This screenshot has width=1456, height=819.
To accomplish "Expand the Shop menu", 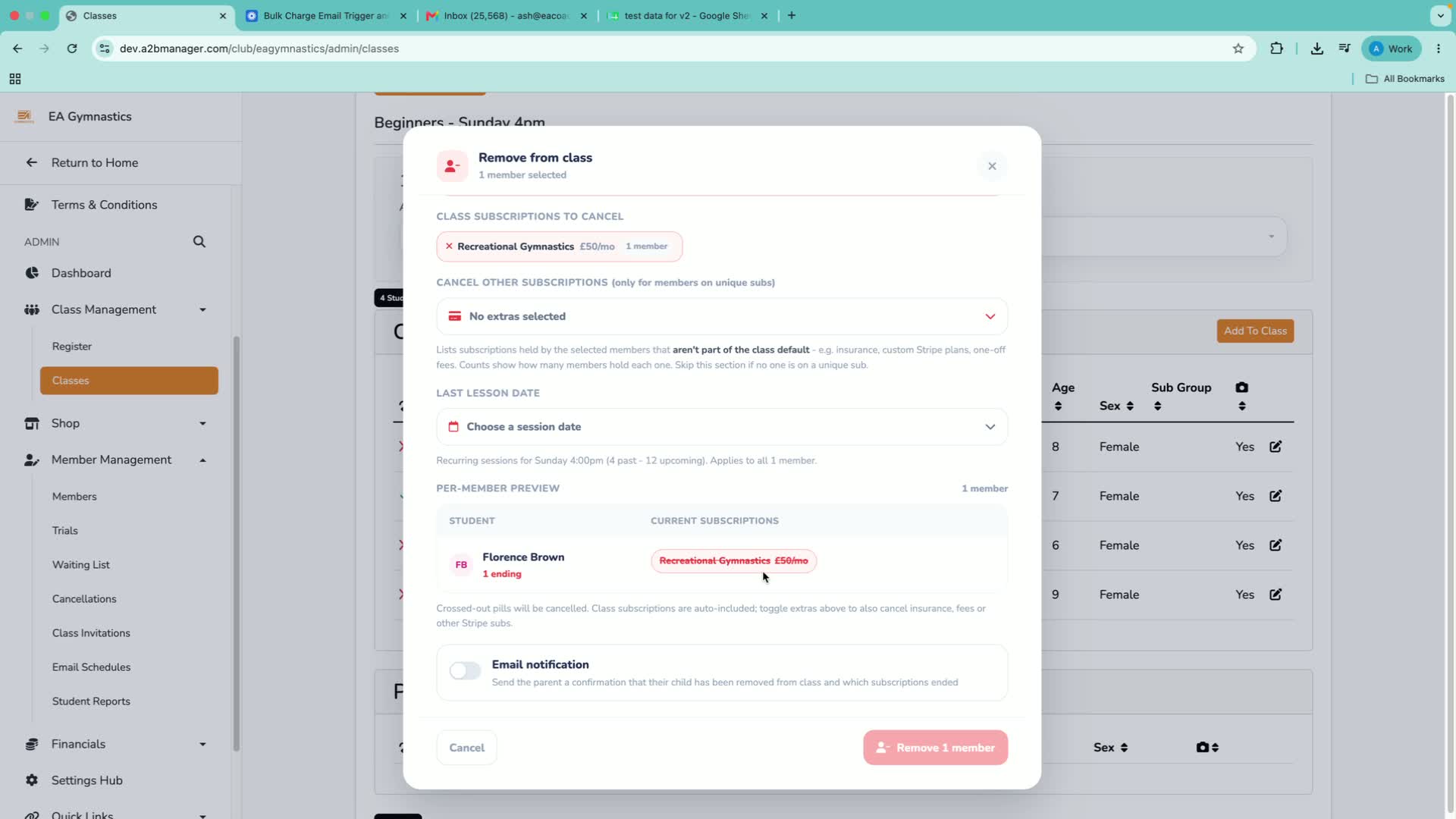I will click(202, 423).
